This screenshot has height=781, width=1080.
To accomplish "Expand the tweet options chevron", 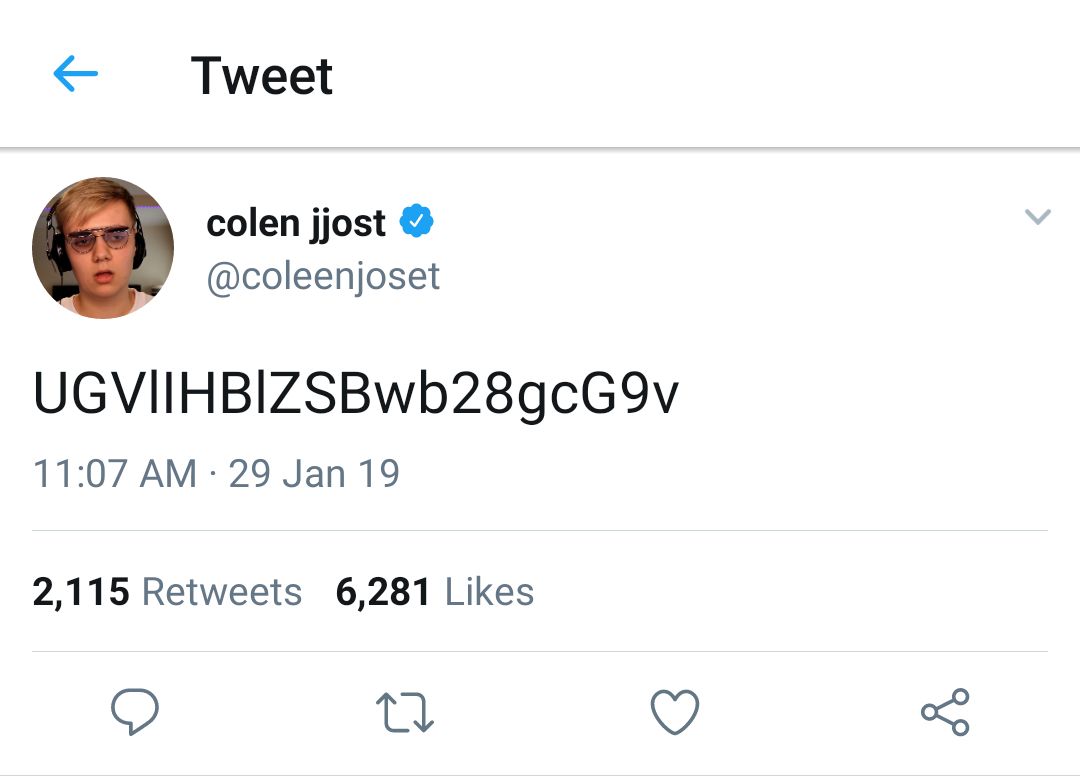I will pyautogui.click(x=1038, y=217).
